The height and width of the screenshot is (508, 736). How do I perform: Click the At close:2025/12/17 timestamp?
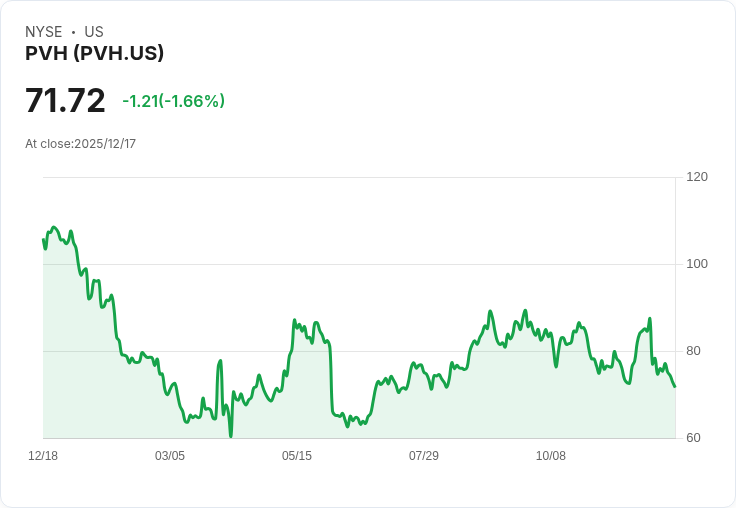tap(80, 144)
